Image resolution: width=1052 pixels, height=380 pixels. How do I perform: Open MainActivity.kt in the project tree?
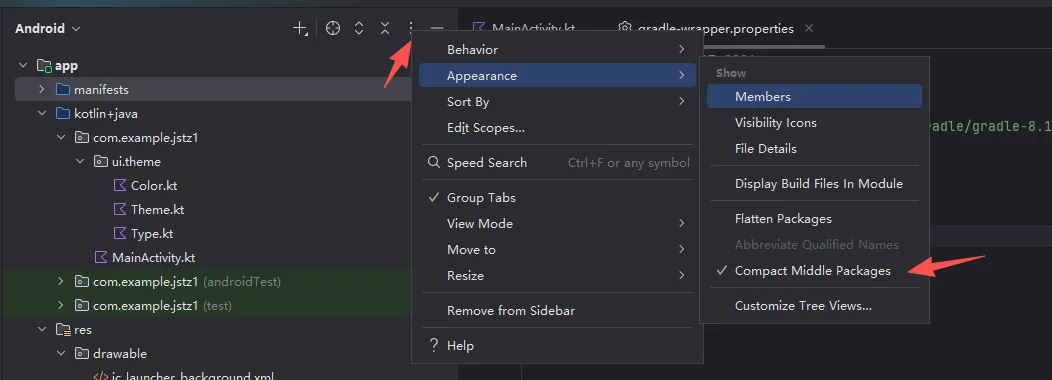tap(153, 257)
